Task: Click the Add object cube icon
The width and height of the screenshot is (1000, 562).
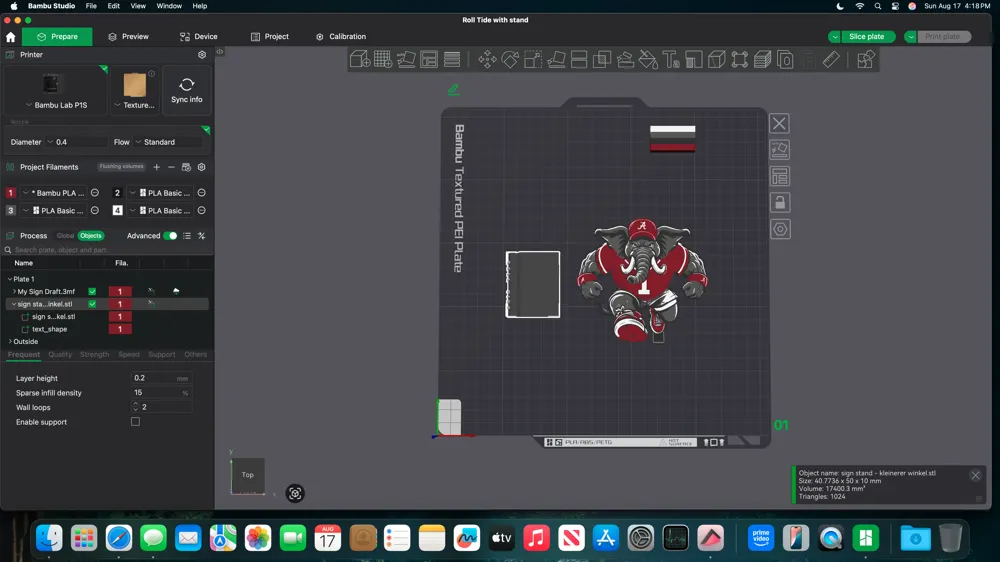Action: pos(360,59)
